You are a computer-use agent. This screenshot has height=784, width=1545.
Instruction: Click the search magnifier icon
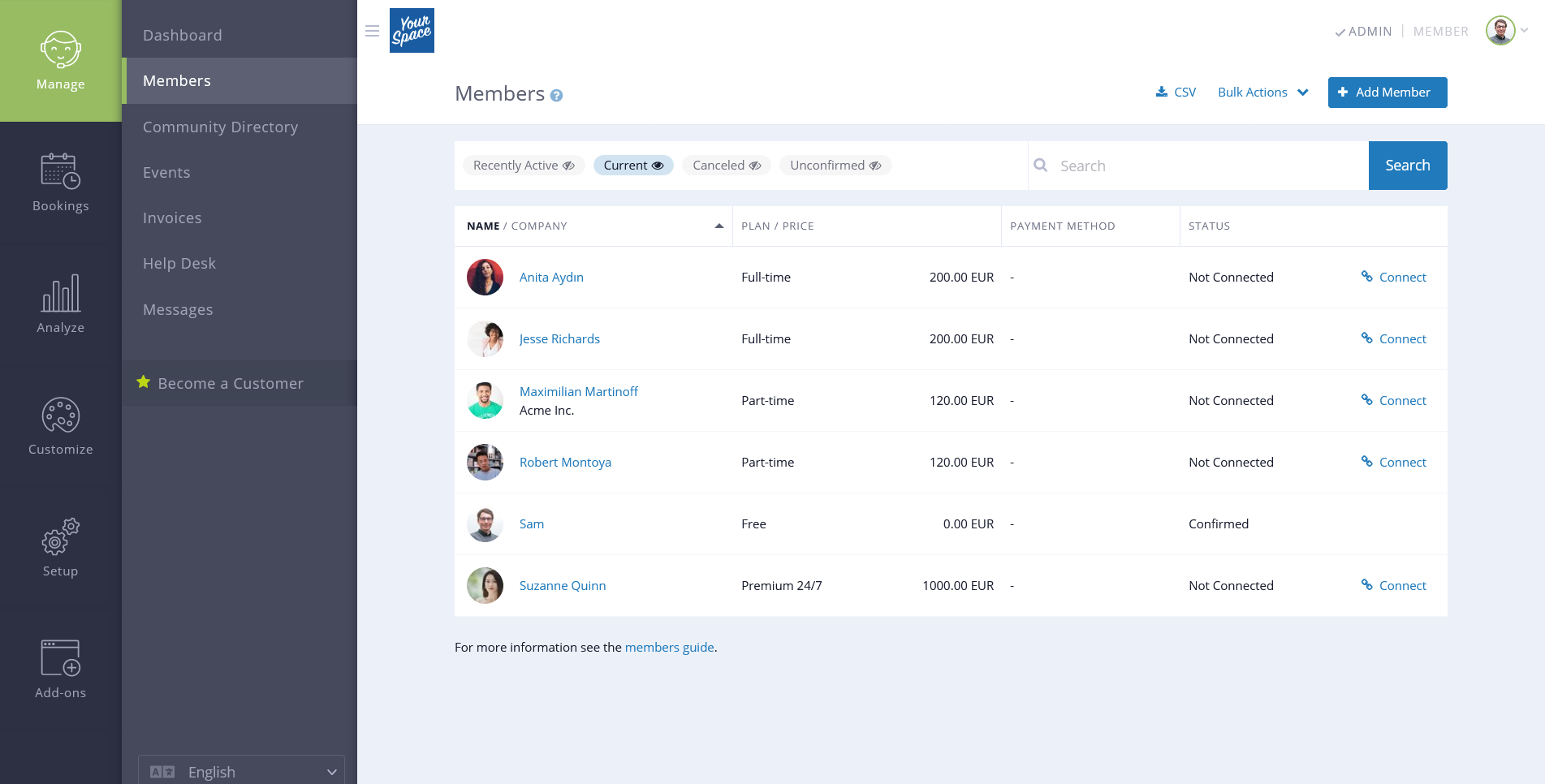[1041, 165]
